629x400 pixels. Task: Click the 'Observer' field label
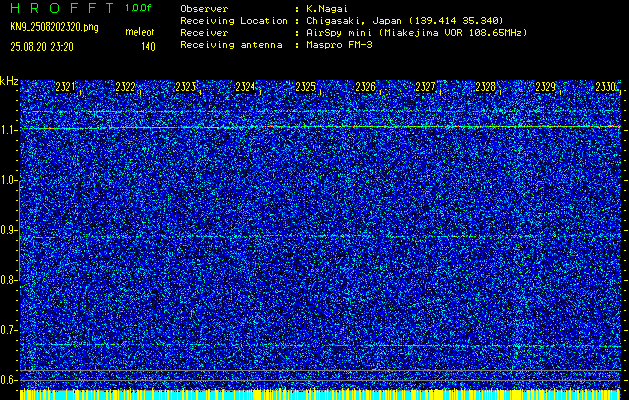point(204,9)
